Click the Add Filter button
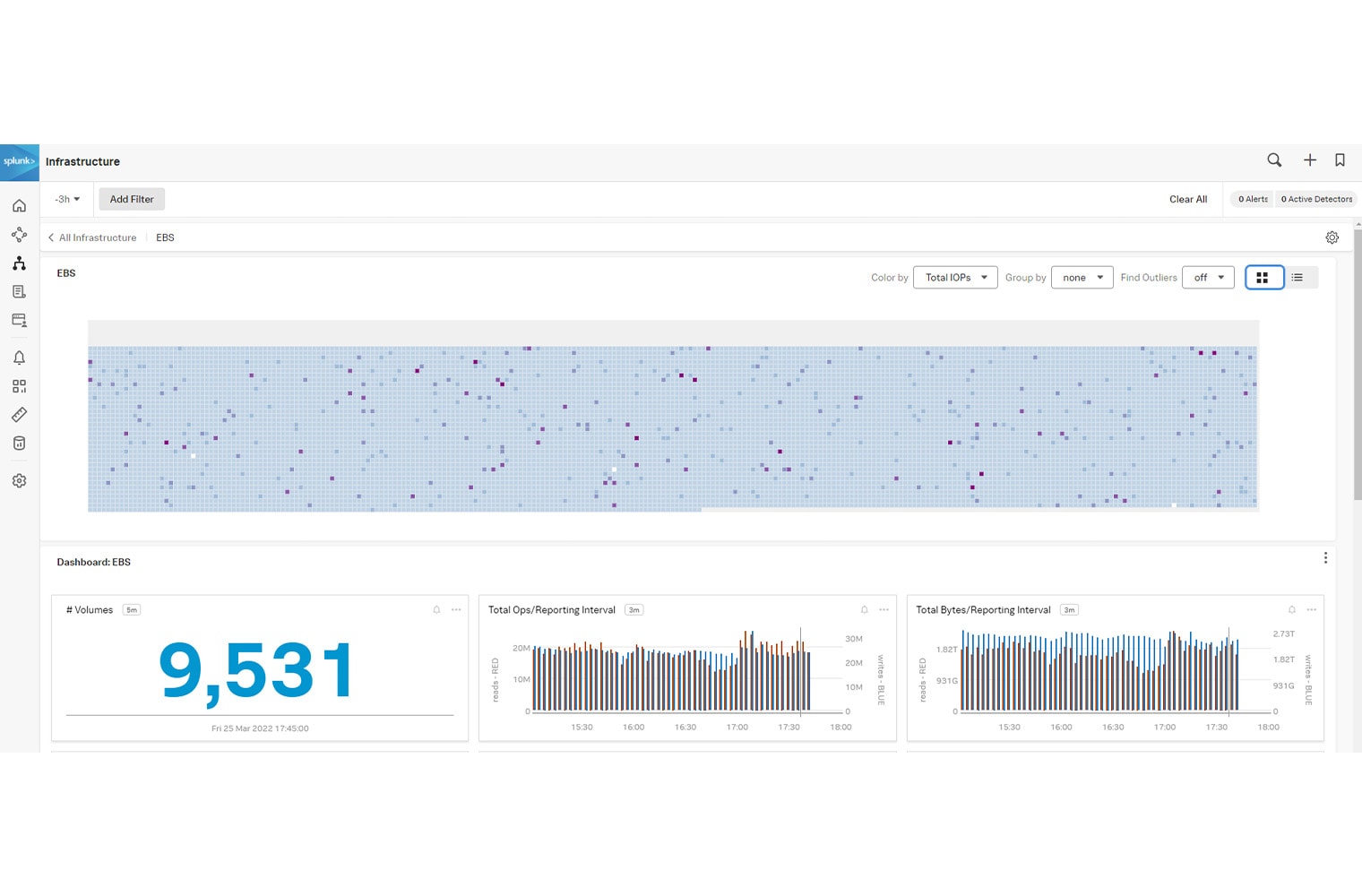Screen dimensions: 1362x896 (132, 199)
